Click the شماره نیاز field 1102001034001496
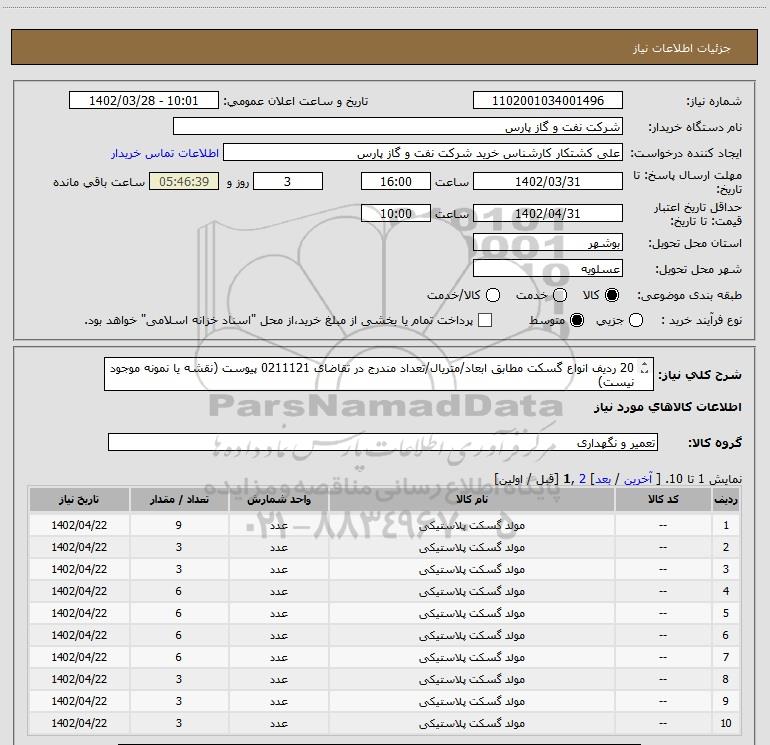Viewport: 770px width, 745px height. pos(548,101)
